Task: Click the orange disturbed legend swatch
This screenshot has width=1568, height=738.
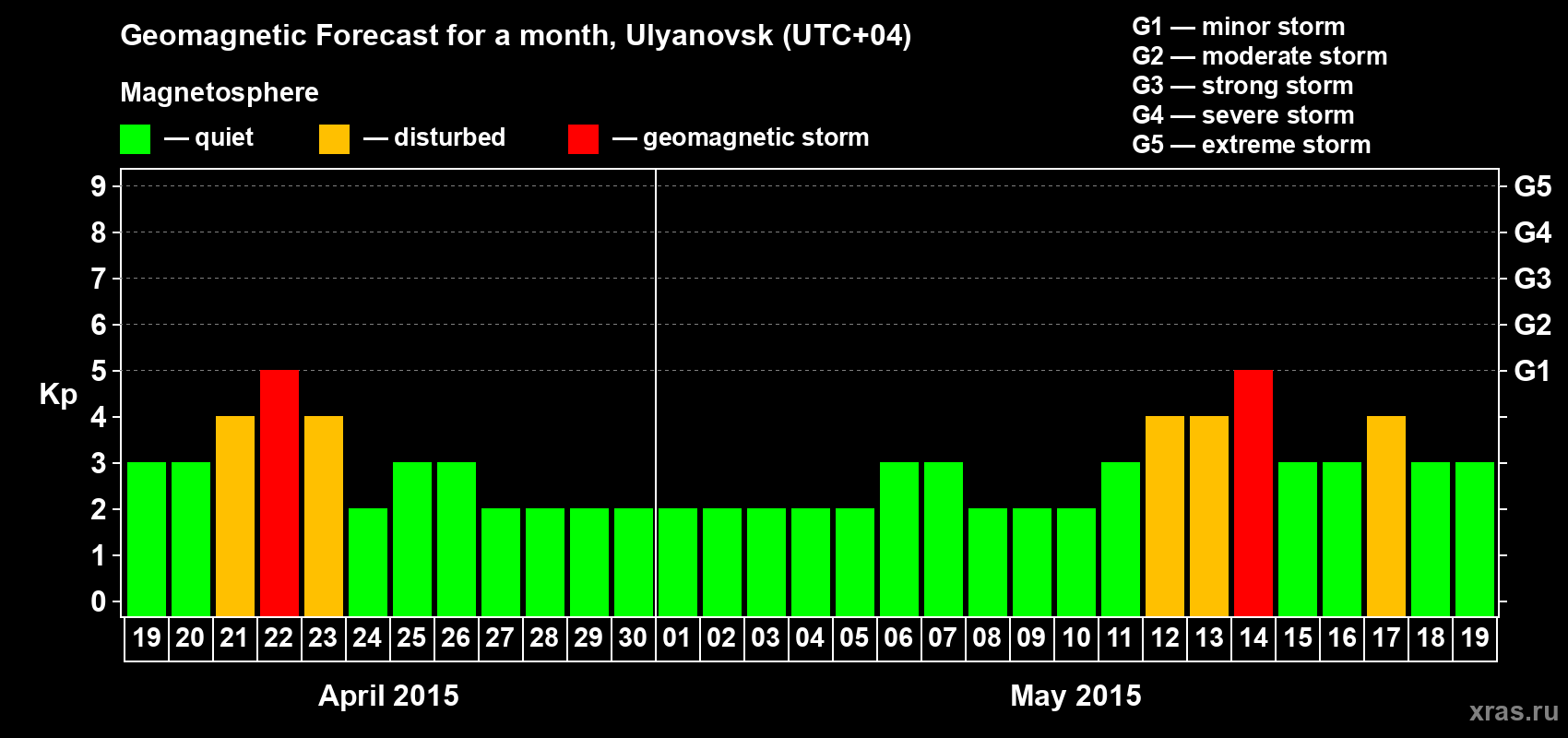Action: pyautogui.click(x=334, y=139)
